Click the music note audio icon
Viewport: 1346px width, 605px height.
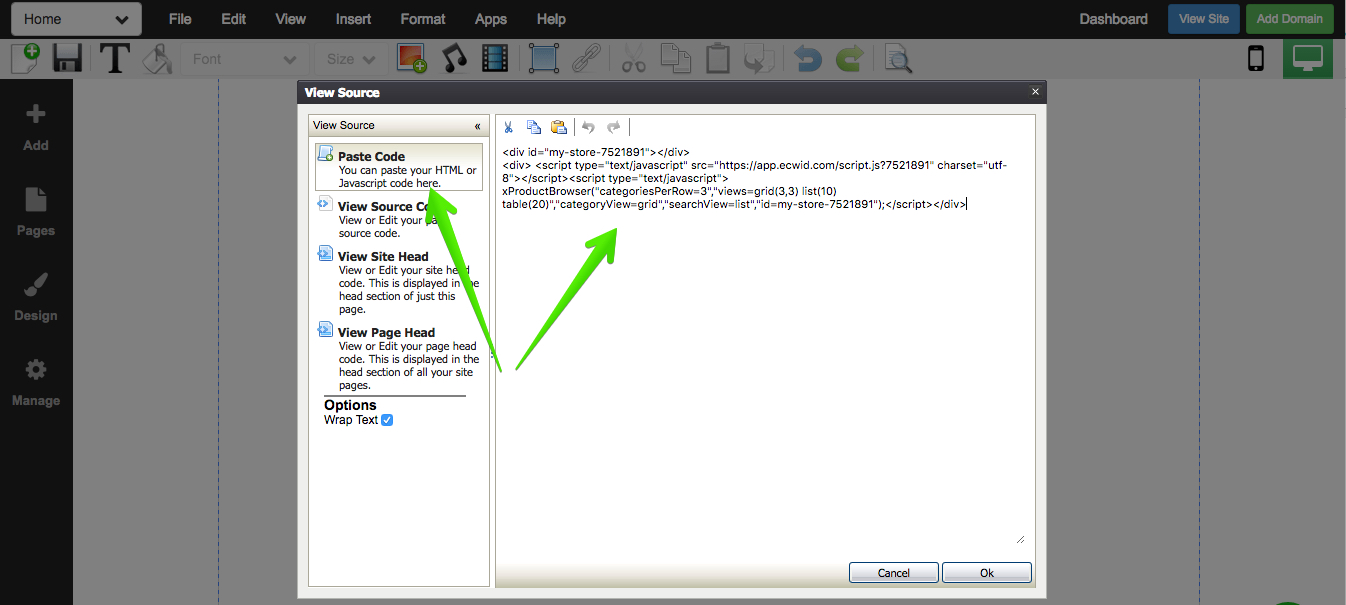455,58
